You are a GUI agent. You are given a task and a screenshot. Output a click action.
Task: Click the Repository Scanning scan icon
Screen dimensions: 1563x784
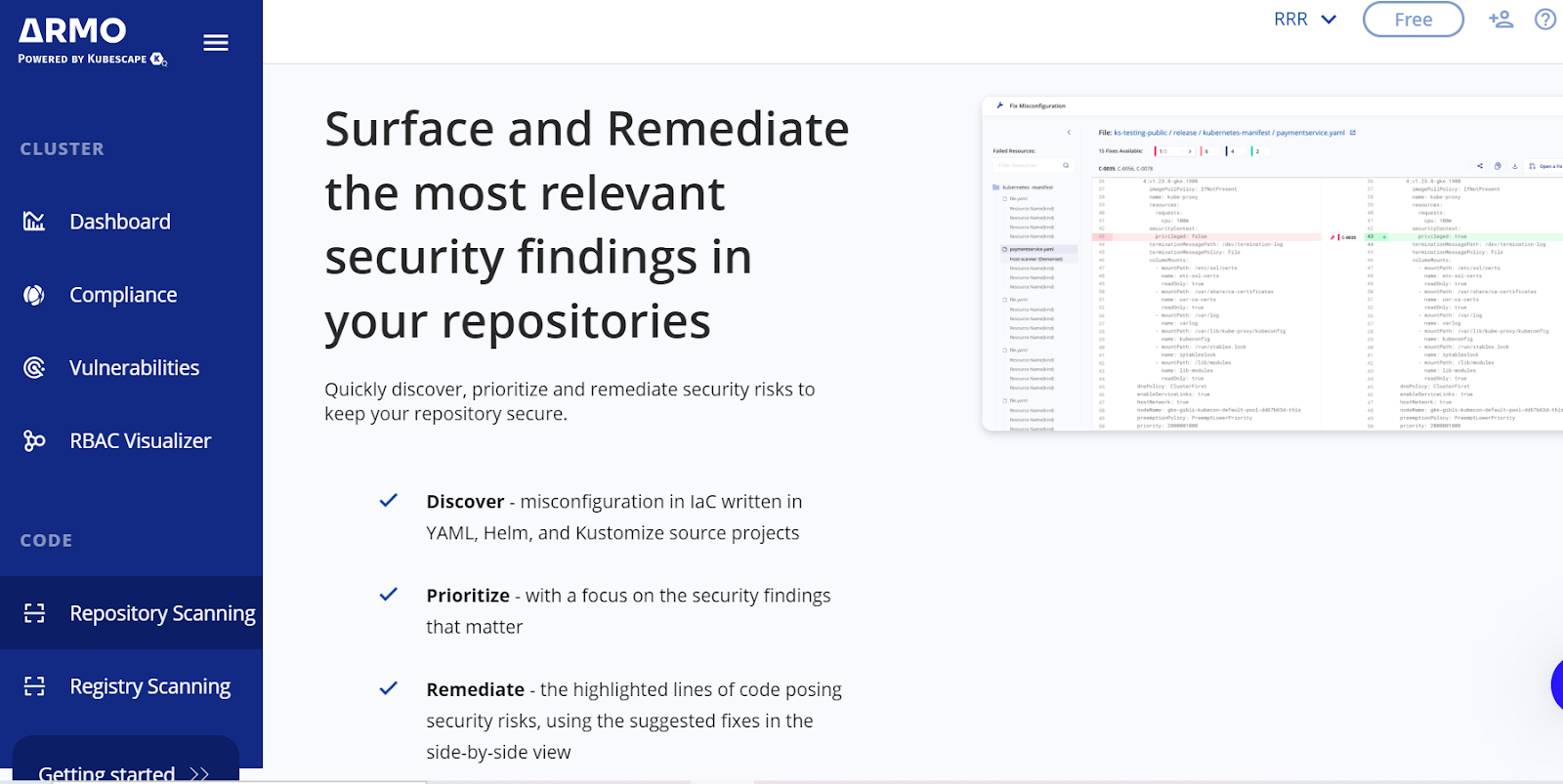(34, 613)
